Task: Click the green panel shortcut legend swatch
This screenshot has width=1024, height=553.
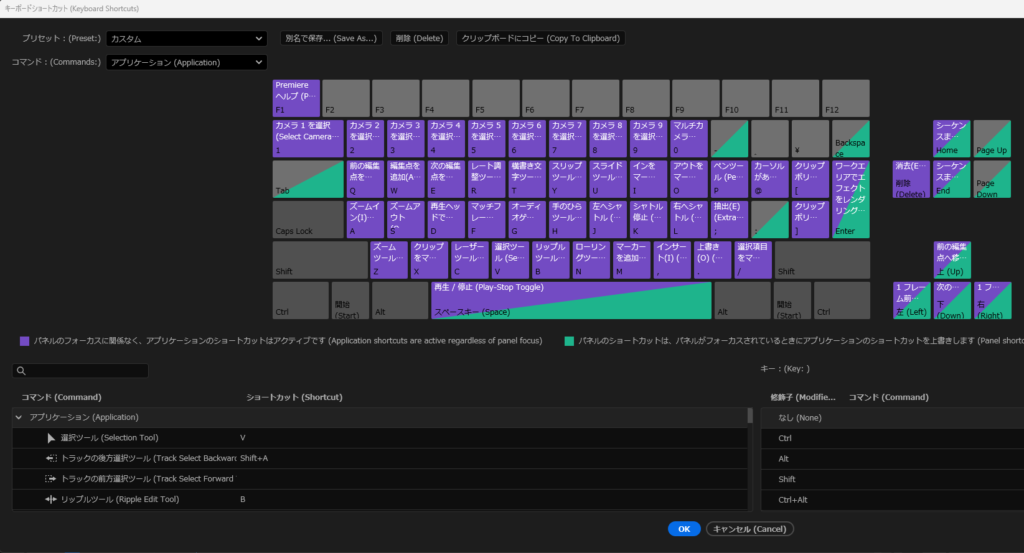Action: click(x=569, y=341)
